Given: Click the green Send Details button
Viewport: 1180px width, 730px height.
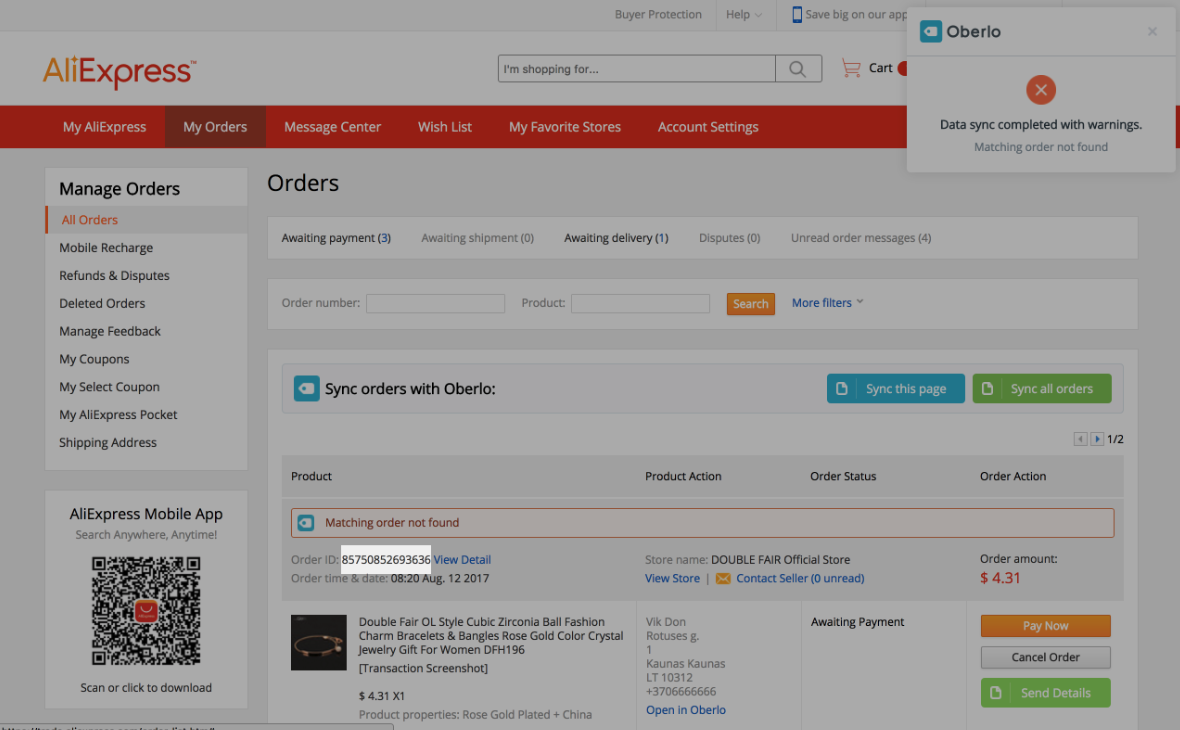Looking at the screenshot, I should (1045, 693).
